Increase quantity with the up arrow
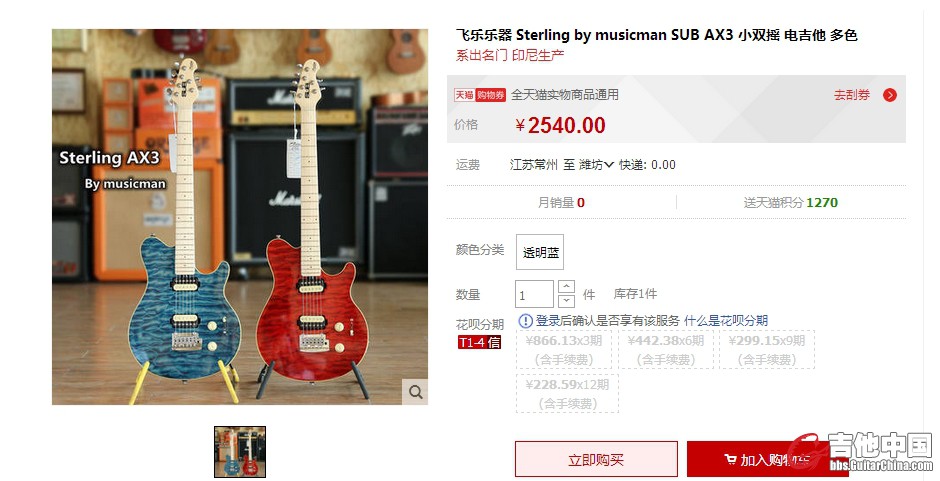 click(566, 287)
